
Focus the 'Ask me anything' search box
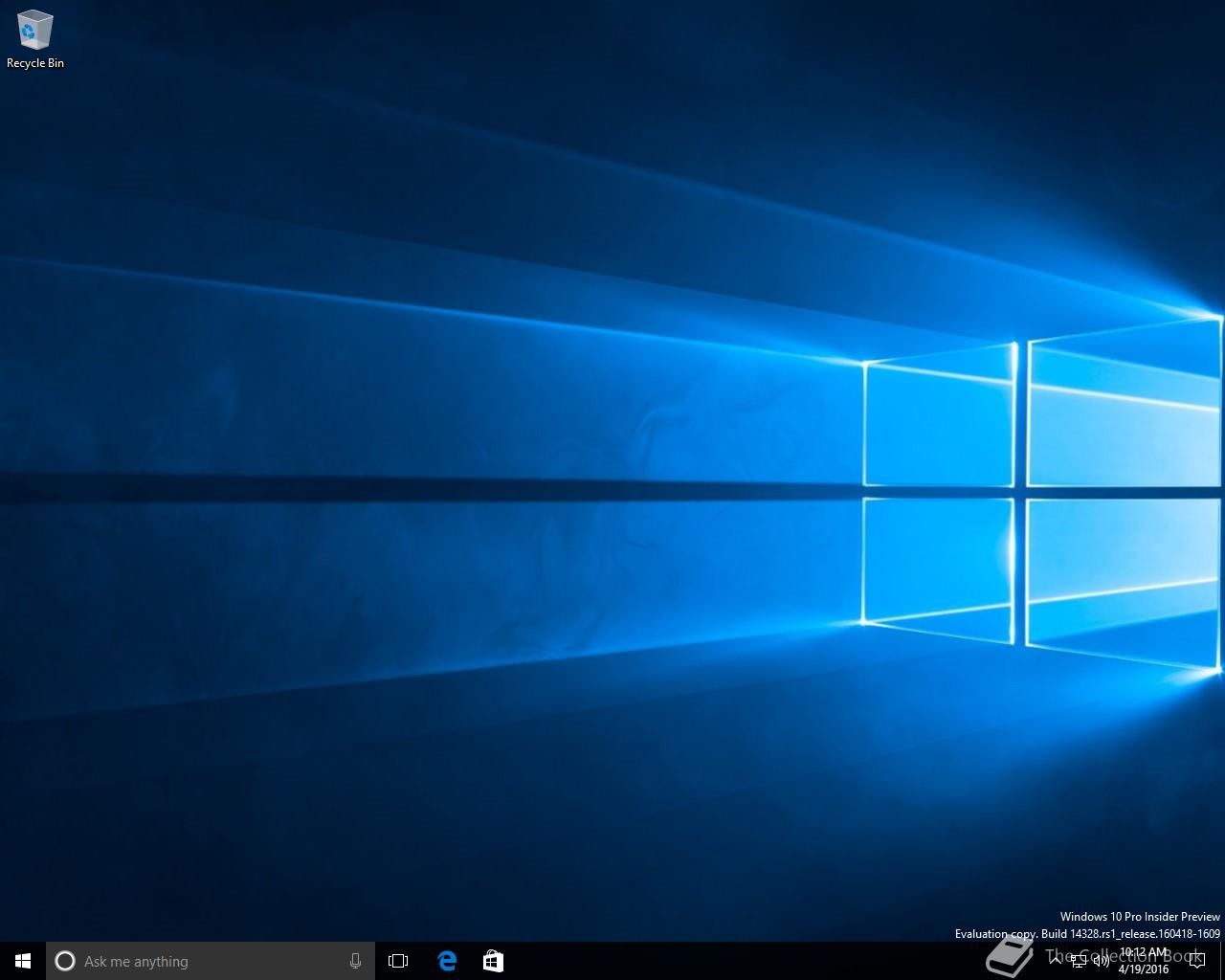[x=211, y=961]
